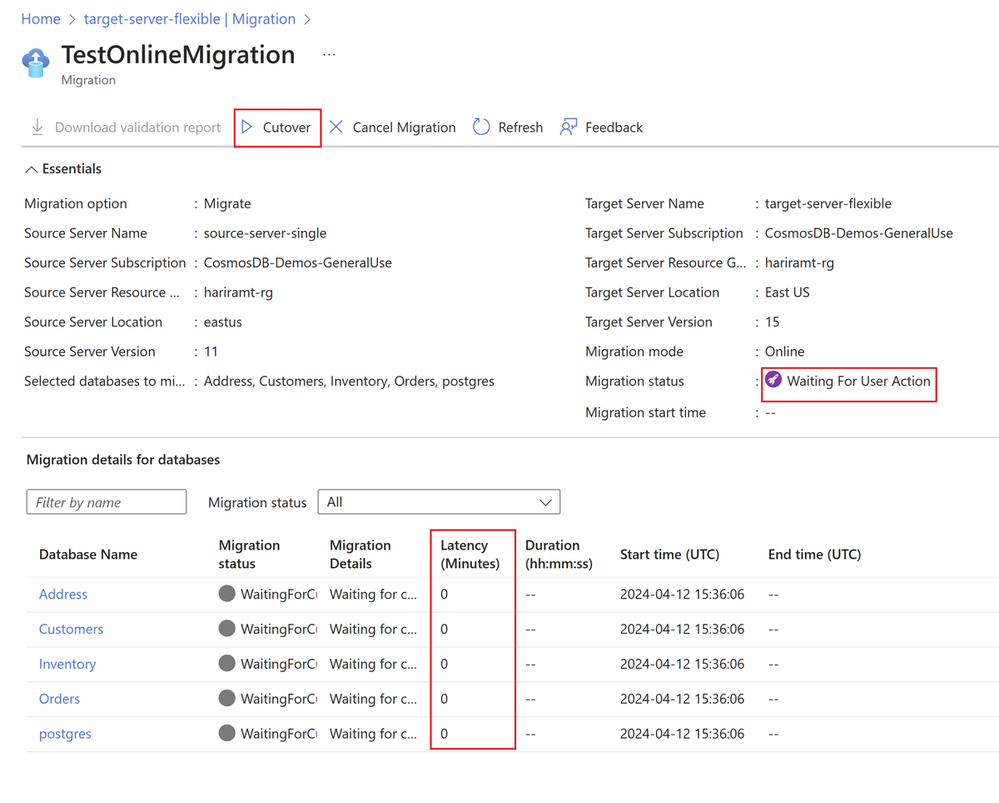Image resolution: width=999 pixels, height=803 pixels.
Task: Open the Customers database link
Action: [71, 629]
